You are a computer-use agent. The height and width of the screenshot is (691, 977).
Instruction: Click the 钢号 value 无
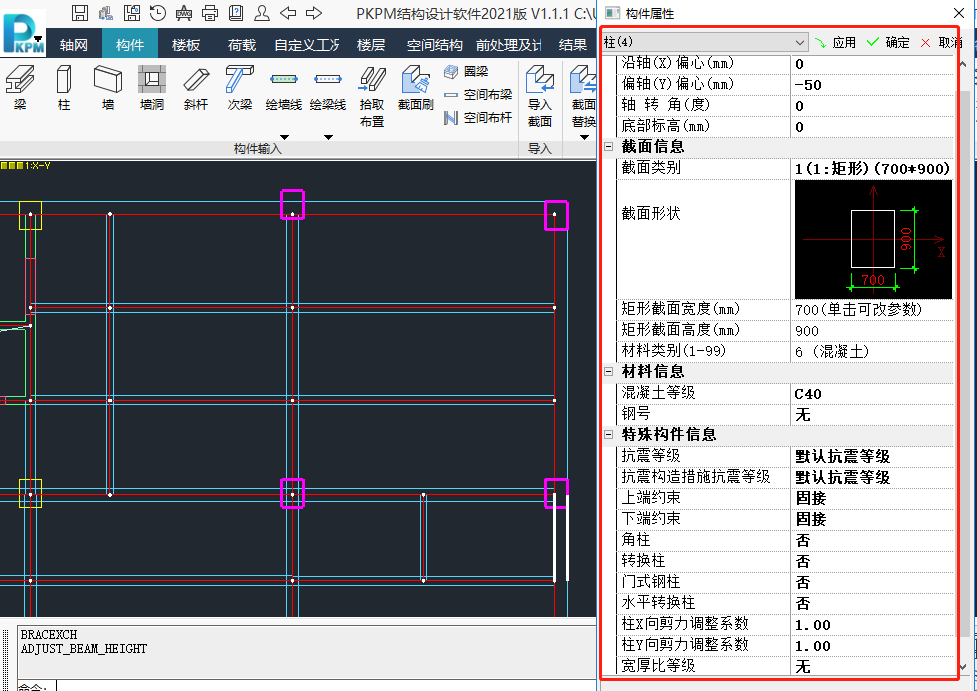pyautogui.click(x=873, y=415)
